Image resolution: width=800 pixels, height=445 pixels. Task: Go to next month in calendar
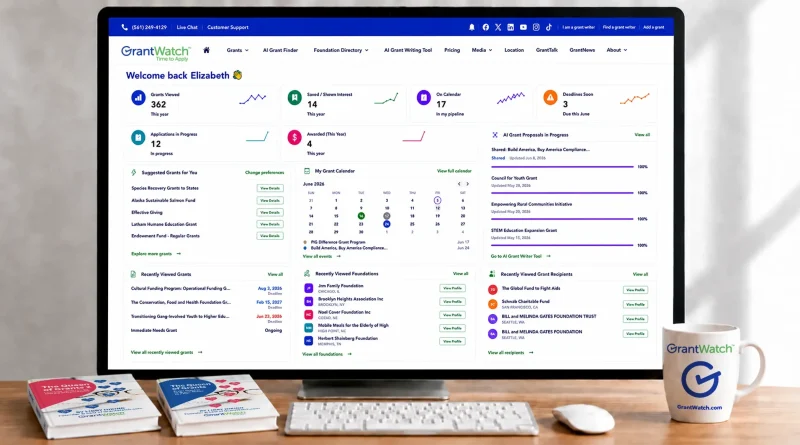pyautogui.click(x=467, y=184)
